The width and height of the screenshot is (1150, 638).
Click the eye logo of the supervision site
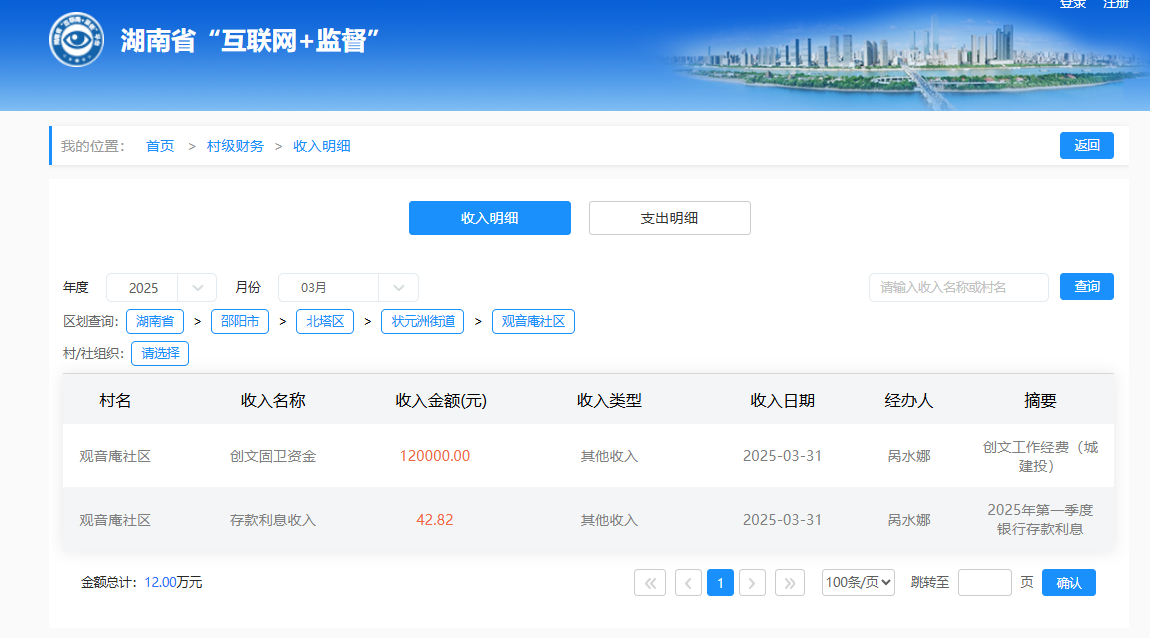[x=76, y=41]
